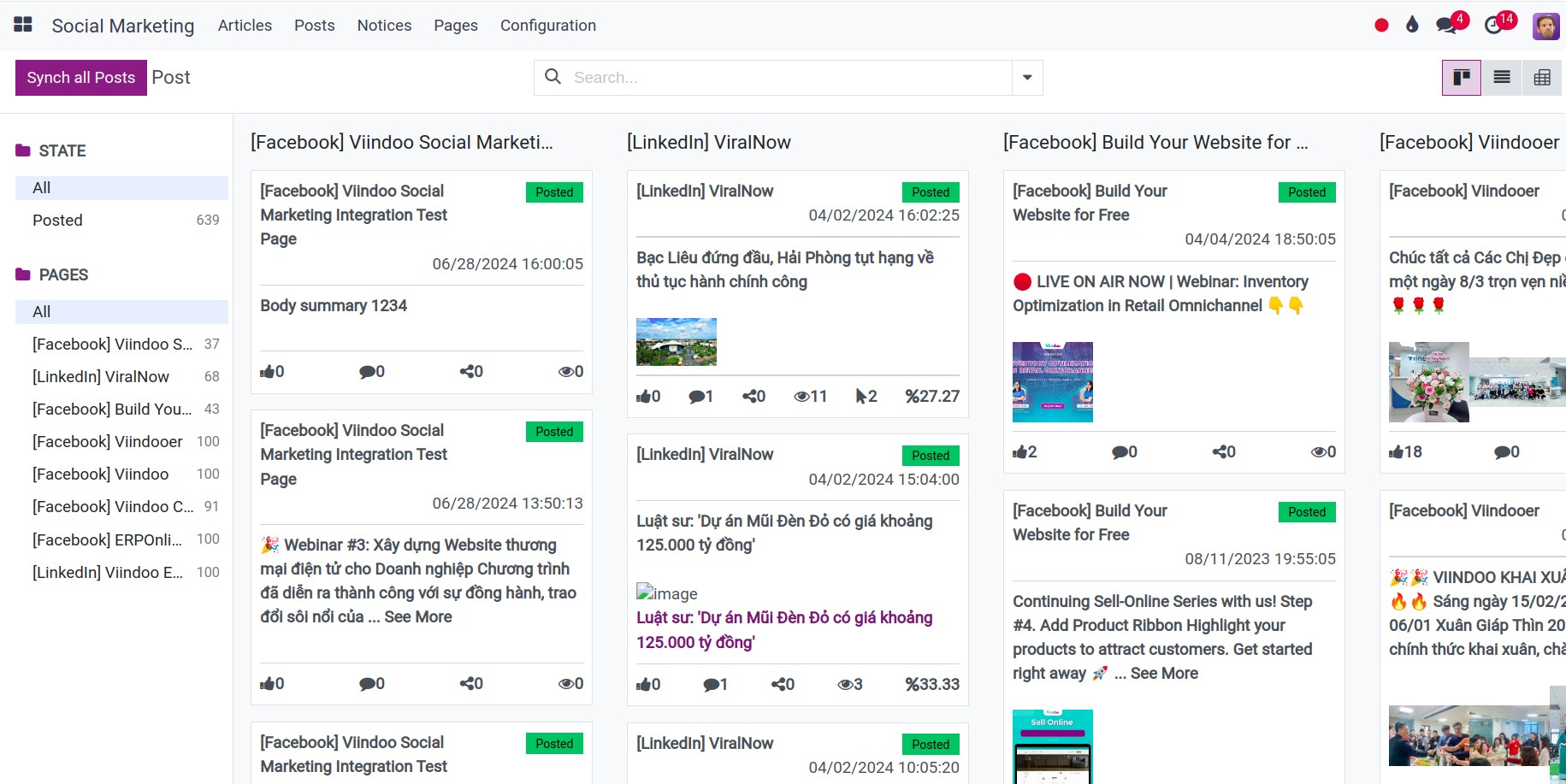Click views icon showing 3 on Luật sư post
This screenshot has height=784, width=1566.
coord(845,684)
